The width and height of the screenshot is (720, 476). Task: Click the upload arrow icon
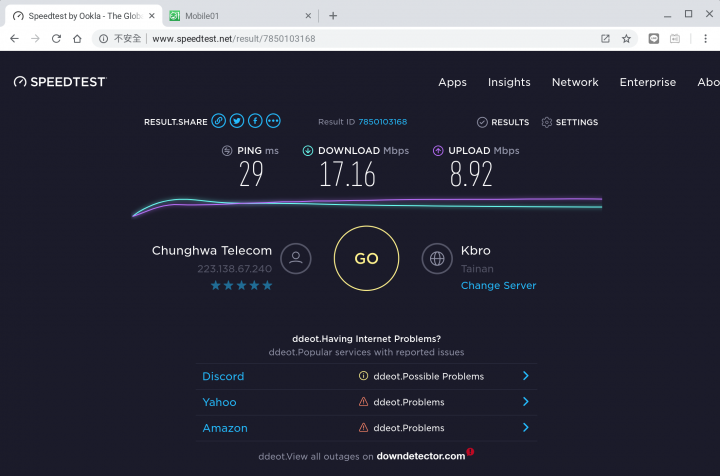(x=438, y=151)
